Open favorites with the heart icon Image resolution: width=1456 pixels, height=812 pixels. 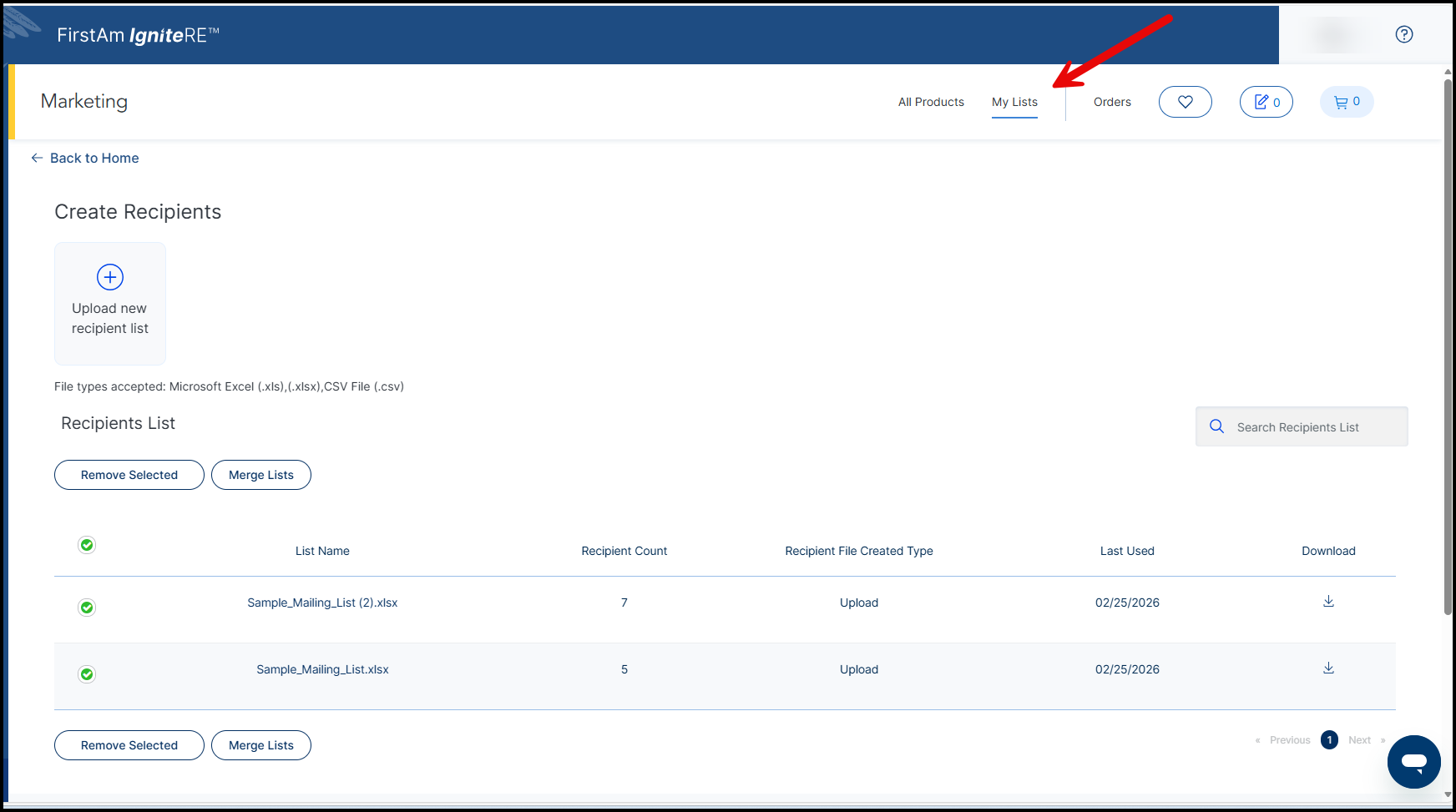click(1185, 102)
